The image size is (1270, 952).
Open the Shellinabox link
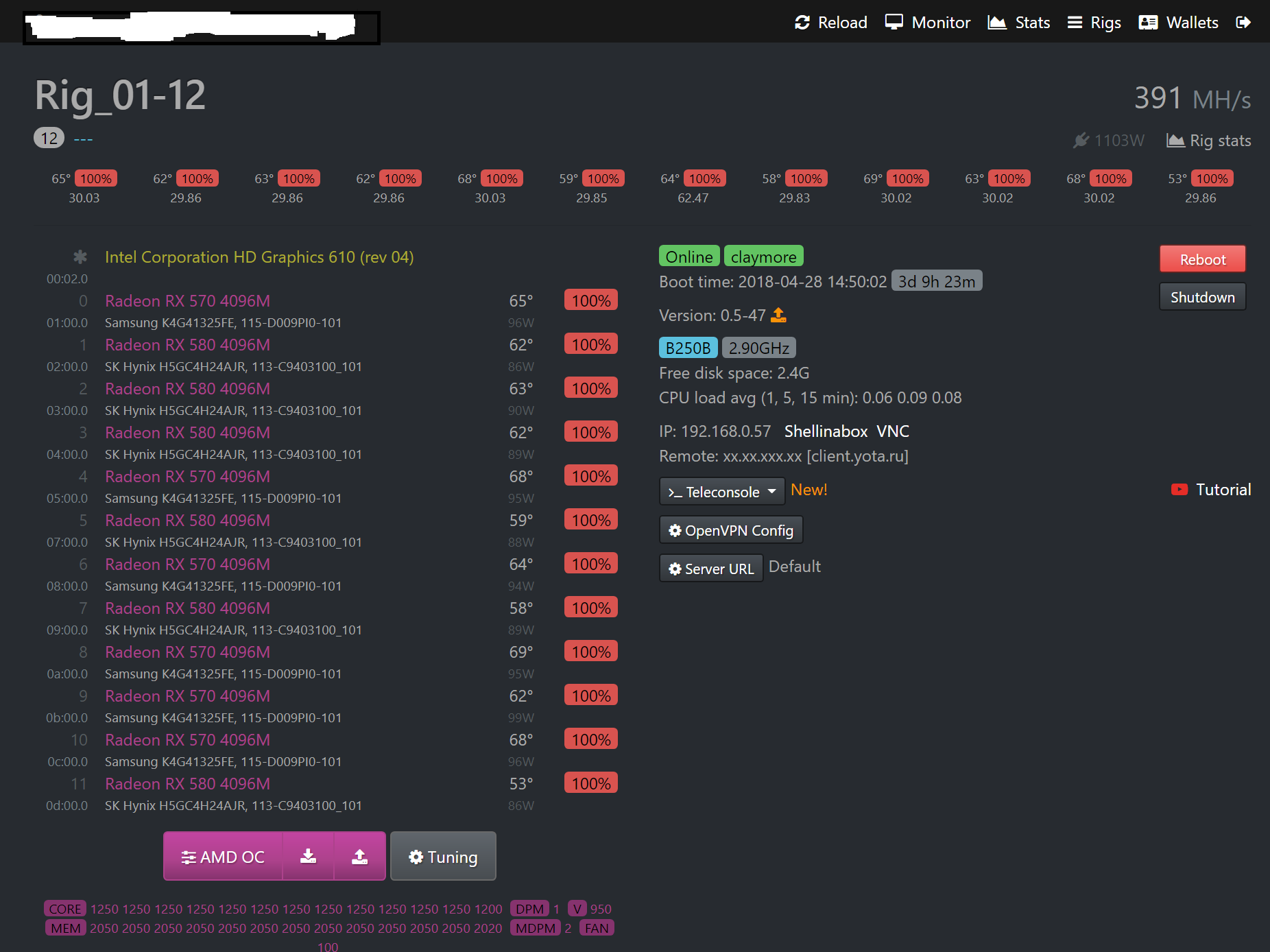click(x=826, y=431)
